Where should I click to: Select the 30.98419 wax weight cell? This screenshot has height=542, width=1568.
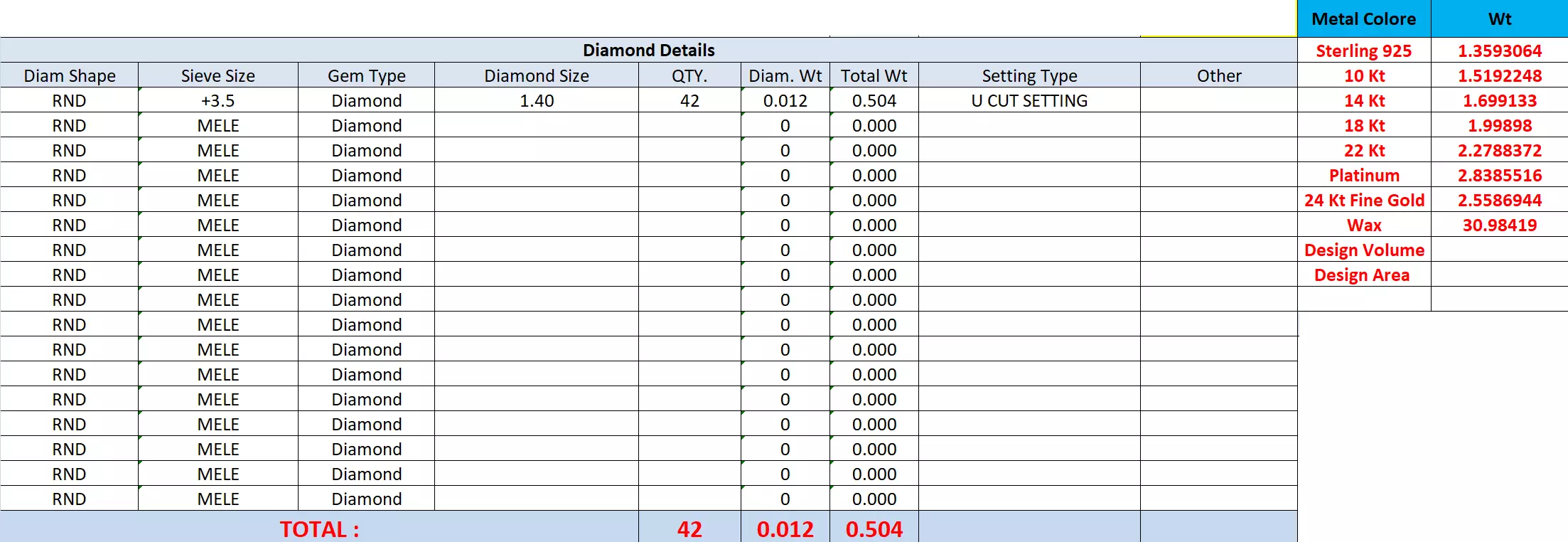point(1500,225)
